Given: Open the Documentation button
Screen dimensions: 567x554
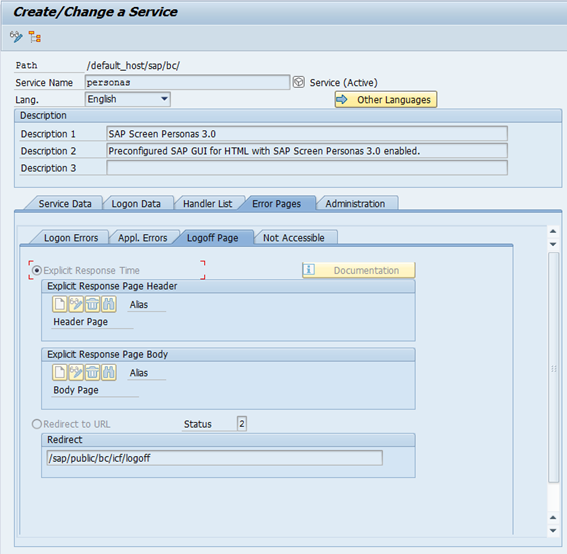Looking at the screenshot, I should tap(359, 270).
